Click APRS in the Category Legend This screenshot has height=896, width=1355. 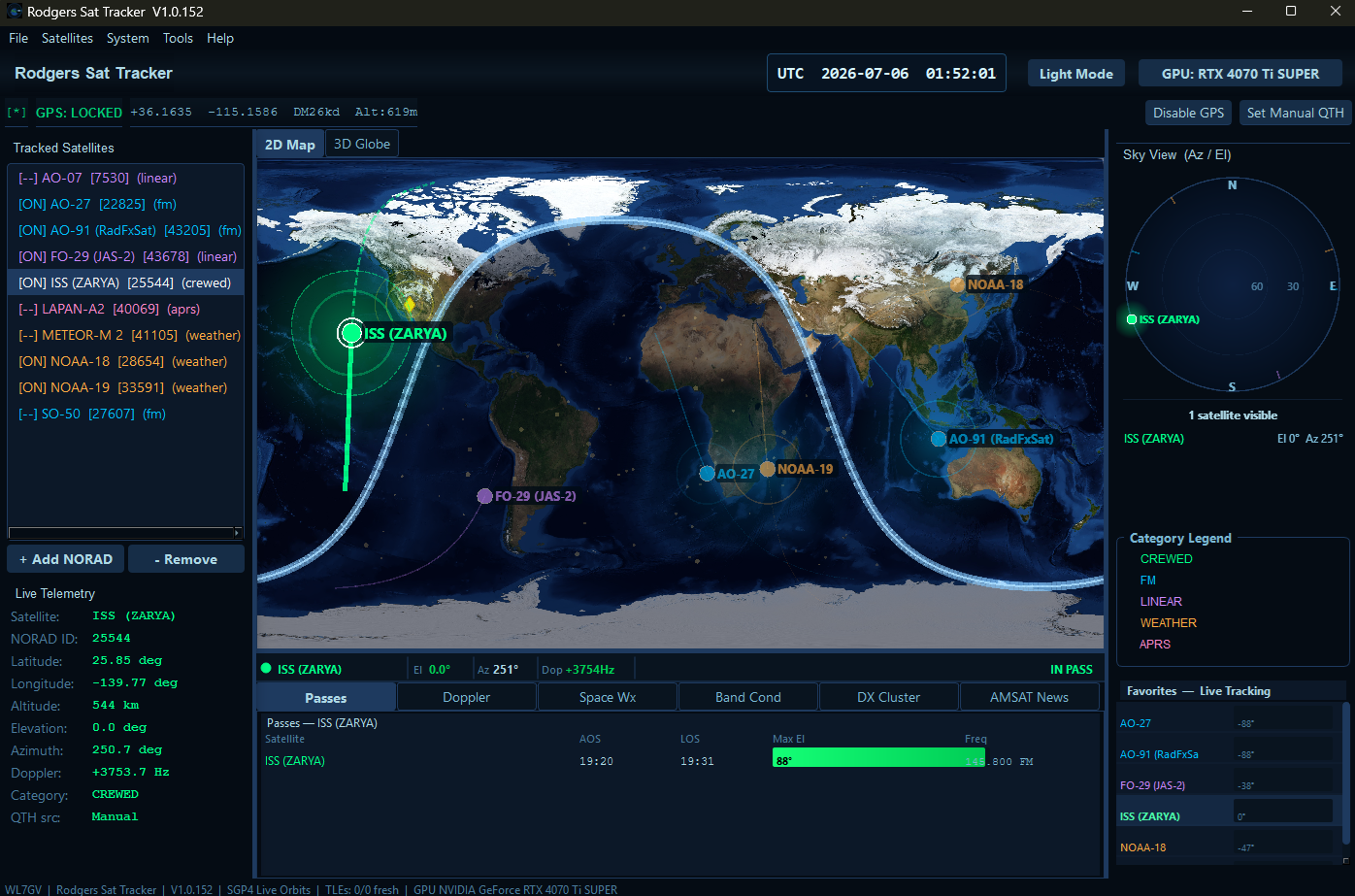pyautogui.click(x=1155, y=645)
